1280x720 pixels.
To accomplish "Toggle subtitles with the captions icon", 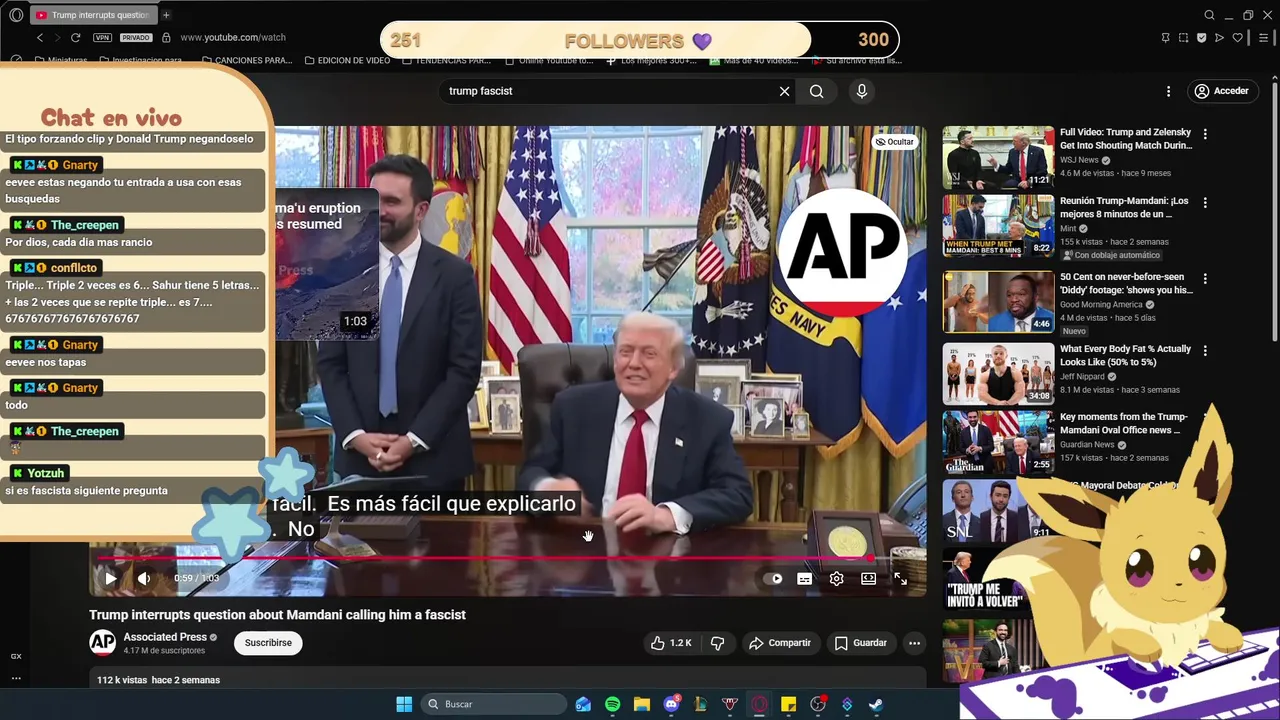I will (x=804, y=578).
